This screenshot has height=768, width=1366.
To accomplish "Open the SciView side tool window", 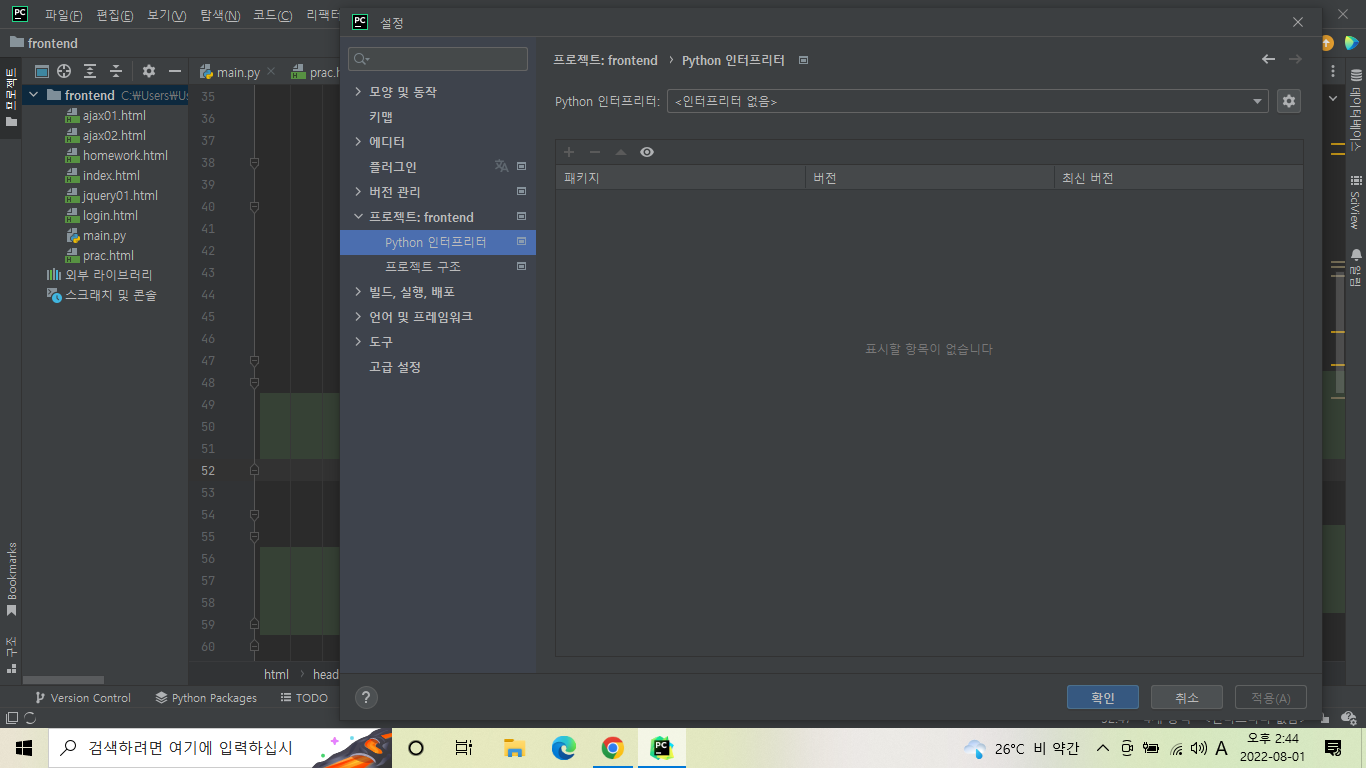I will [1356, 203].
